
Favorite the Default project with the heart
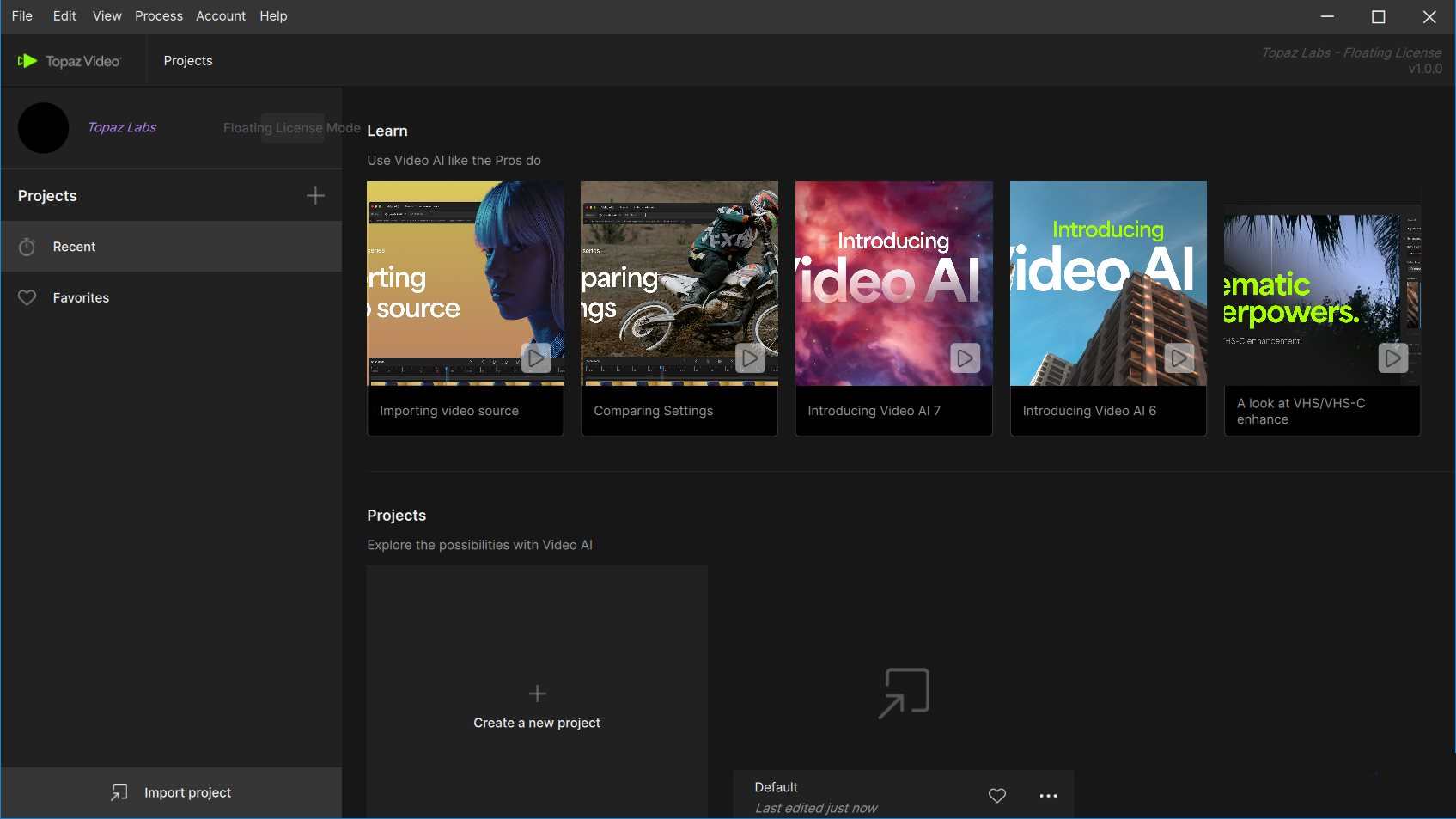(996, 795)
